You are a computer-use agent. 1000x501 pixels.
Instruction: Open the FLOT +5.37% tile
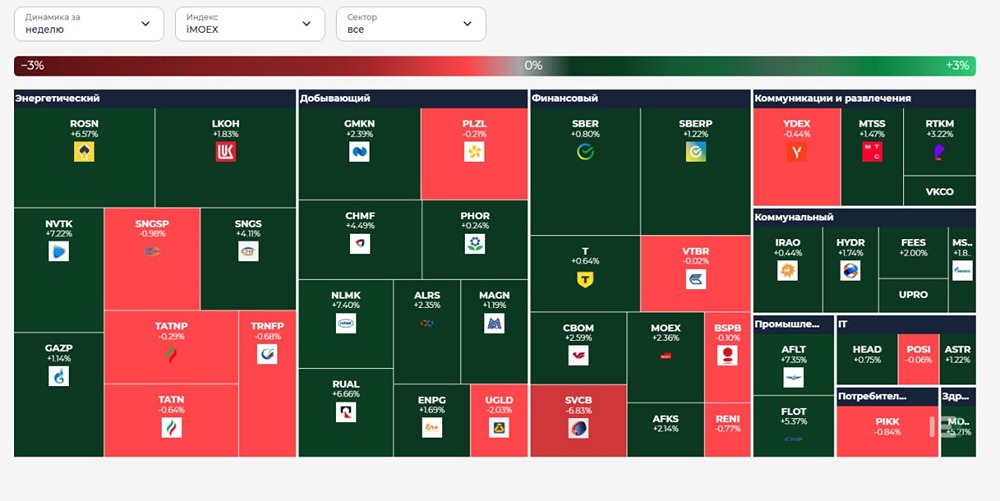[x=793, y=426]
